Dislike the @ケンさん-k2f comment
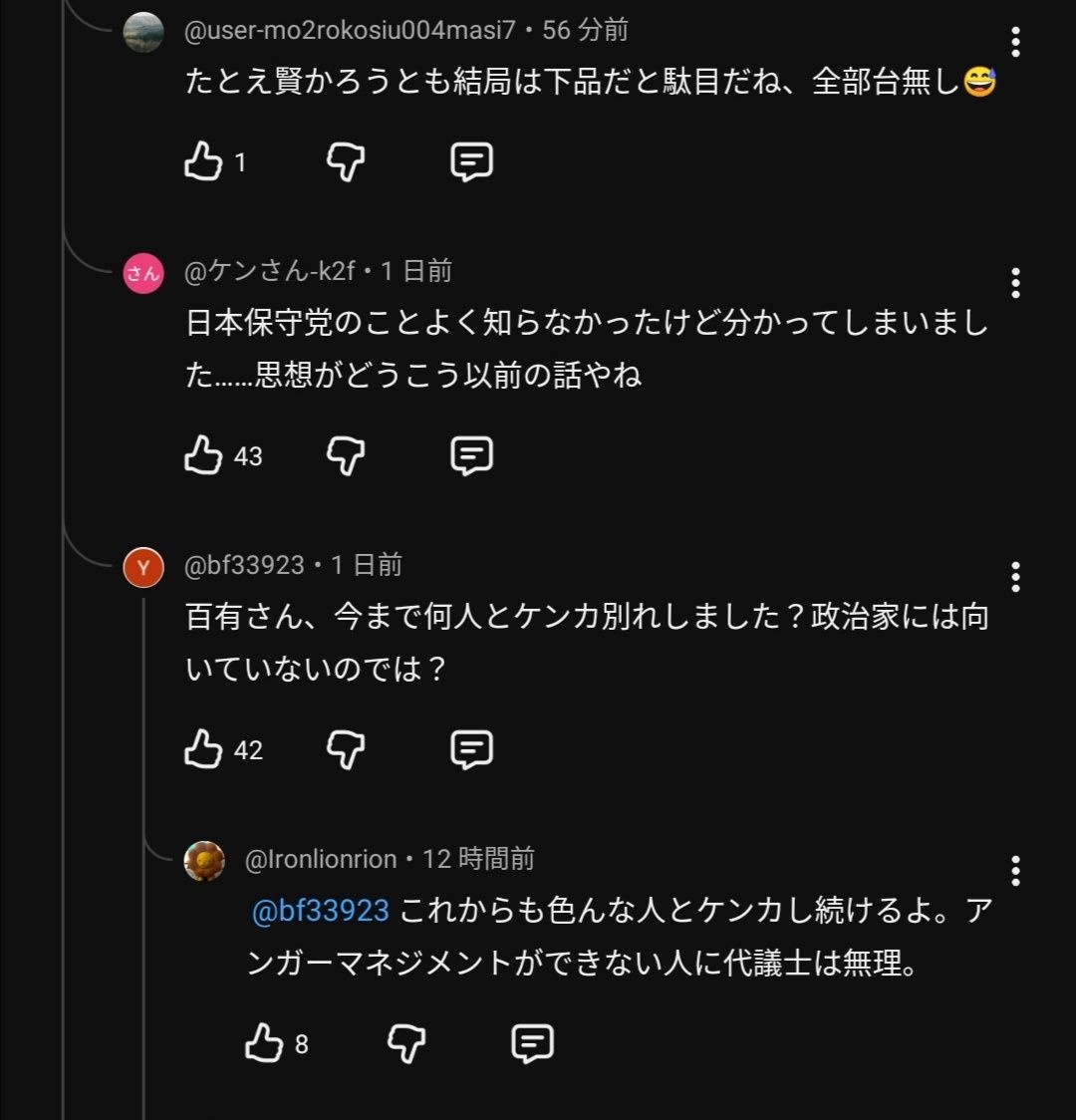1076x1120 pixels. coord(346,455)
